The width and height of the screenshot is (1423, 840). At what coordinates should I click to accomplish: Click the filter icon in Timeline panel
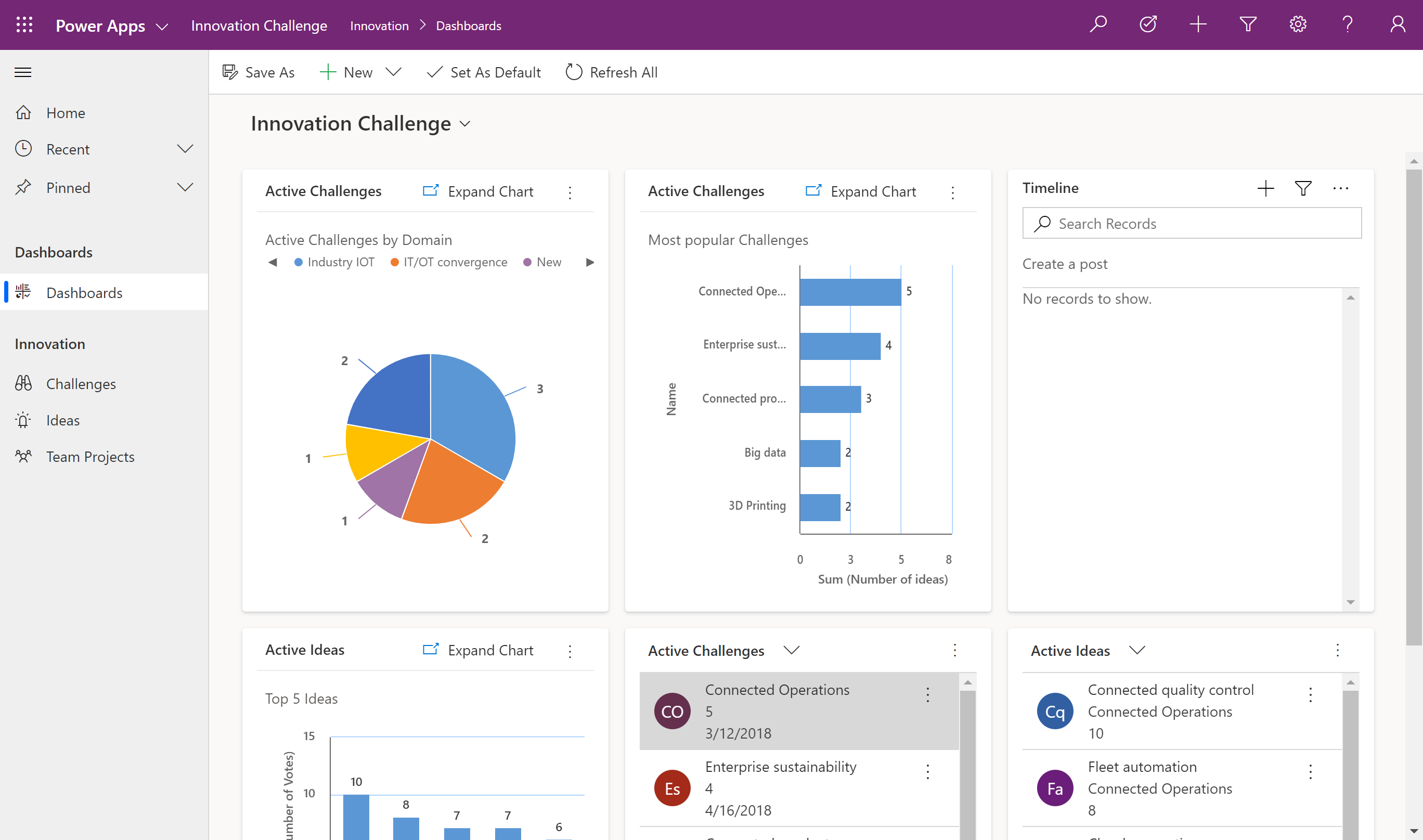tap(1303, 188)
